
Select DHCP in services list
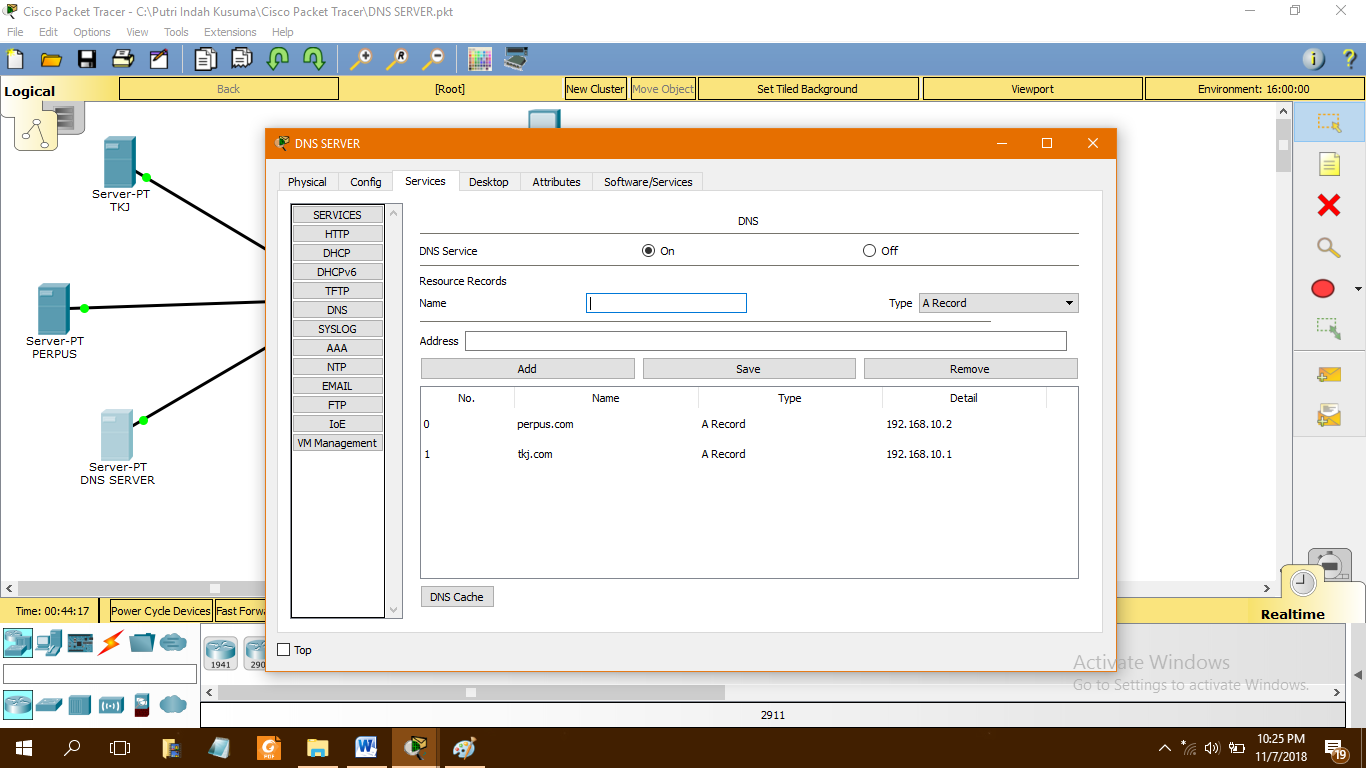point(337,253)
